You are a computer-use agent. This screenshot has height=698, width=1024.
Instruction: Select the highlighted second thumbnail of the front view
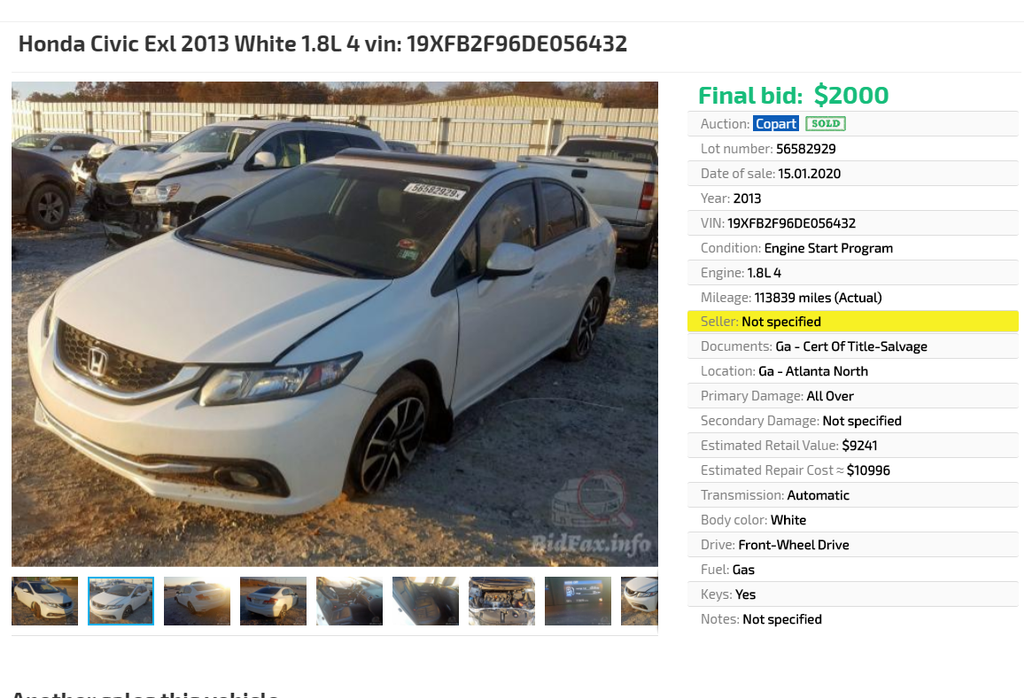[x=121, y=601]
